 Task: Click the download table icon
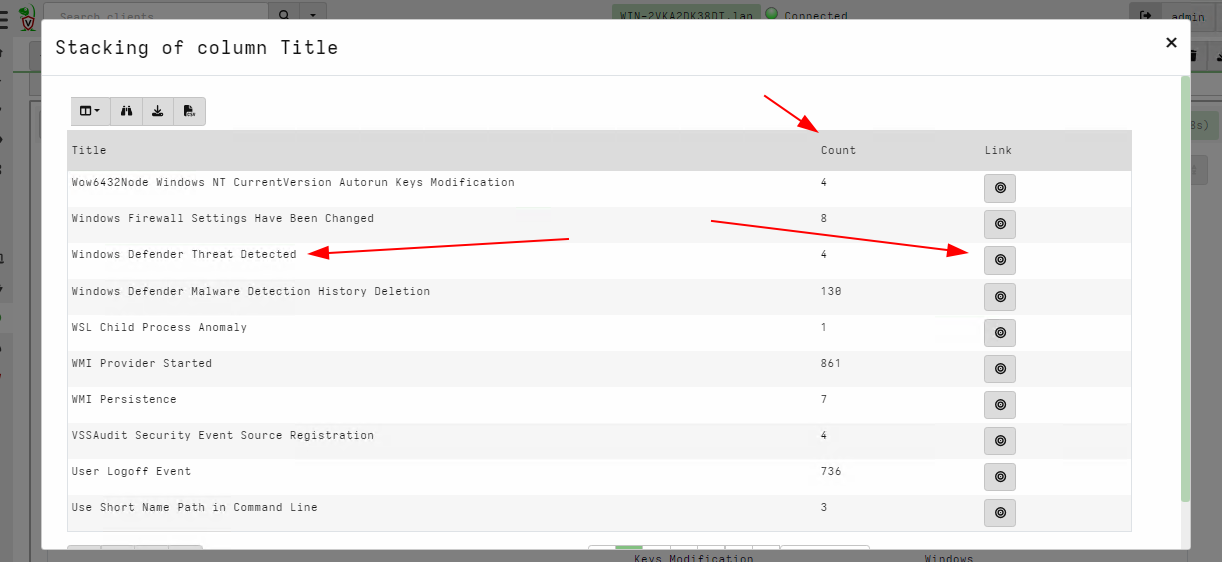(x=157, y=111)
